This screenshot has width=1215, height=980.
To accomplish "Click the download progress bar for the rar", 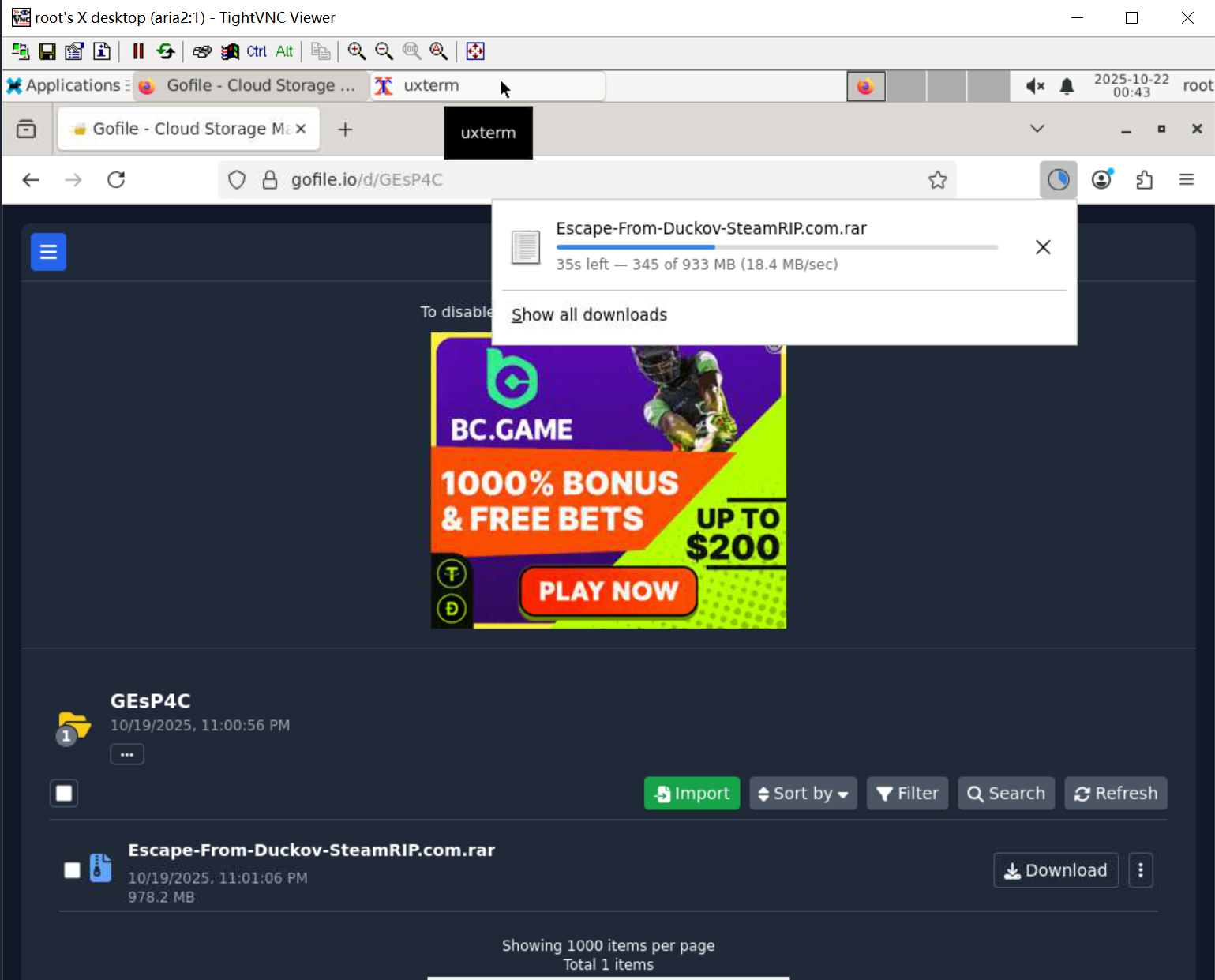I will tap(776, 247).
